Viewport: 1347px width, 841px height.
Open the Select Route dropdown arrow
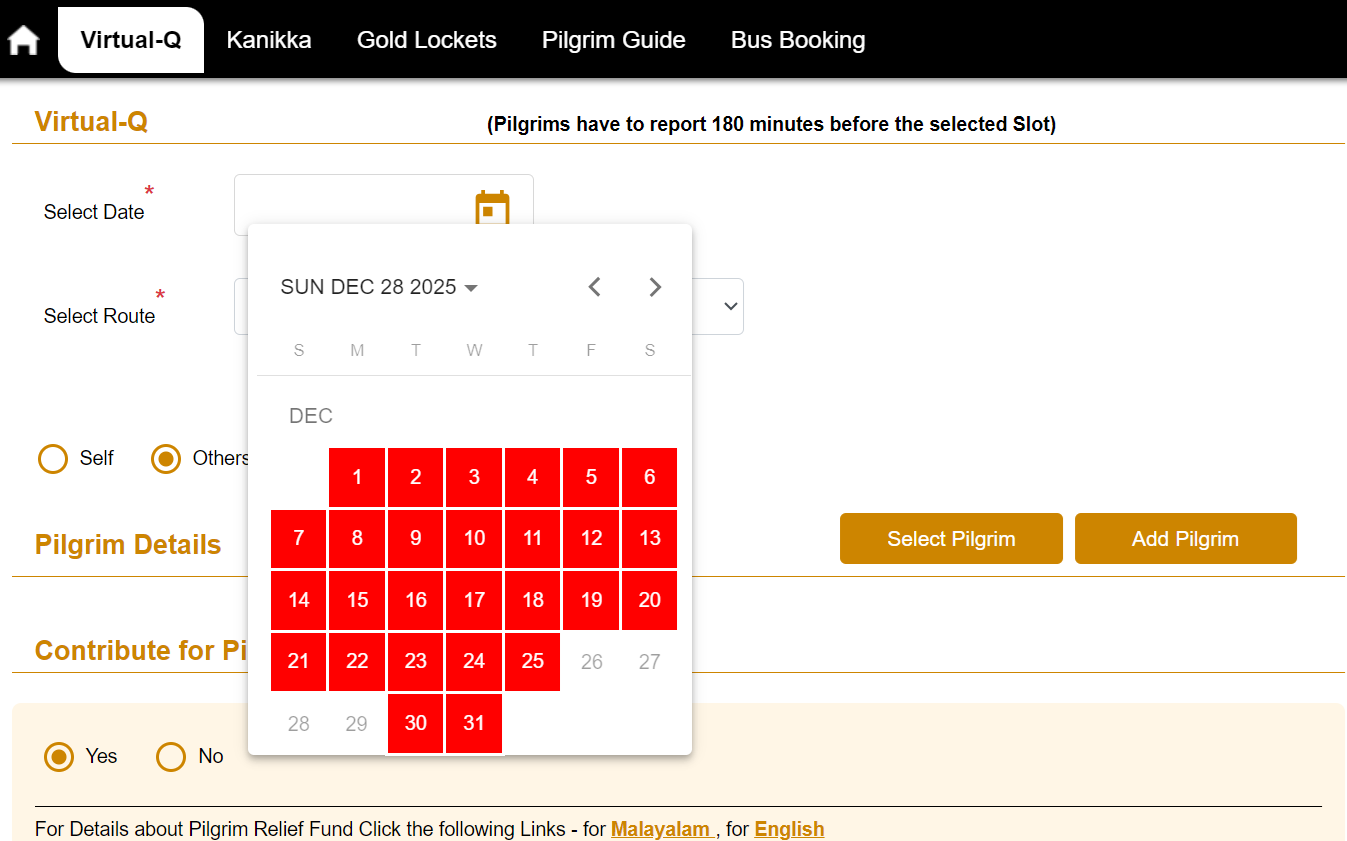pyautogui.click(x=730, y=306)
